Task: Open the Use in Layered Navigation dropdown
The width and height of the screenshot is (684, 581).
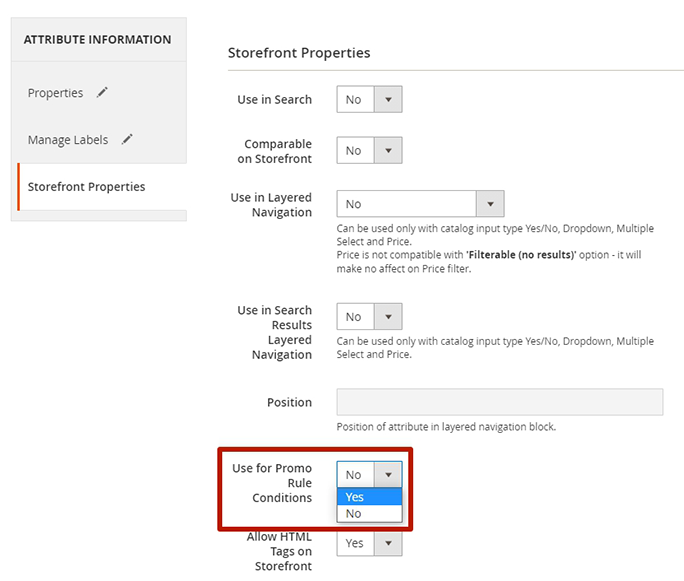Action: tap(420, 204)
